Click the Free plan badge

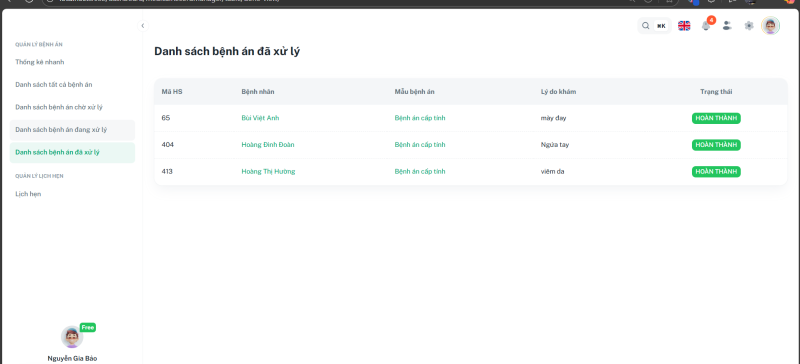coord(88,327)
